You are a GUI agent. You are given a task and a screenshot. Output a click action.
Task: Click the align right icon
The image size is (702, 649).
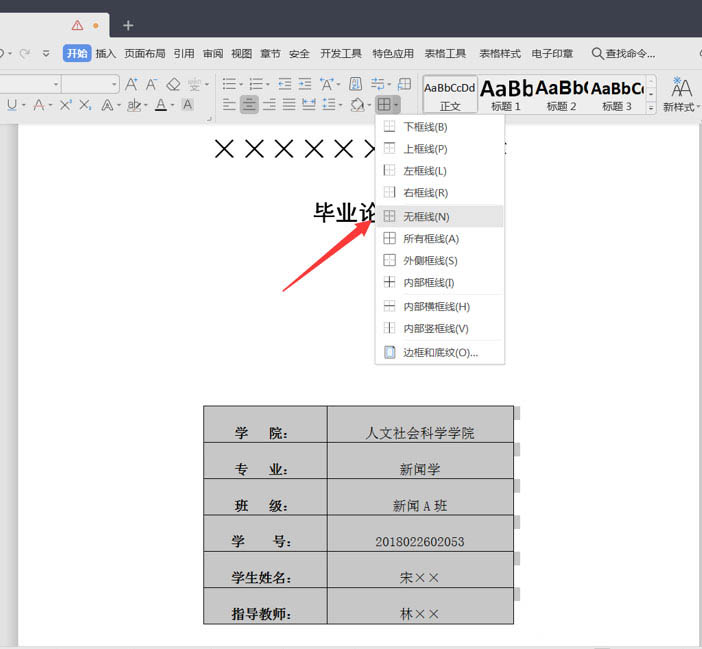pos(269,105)
